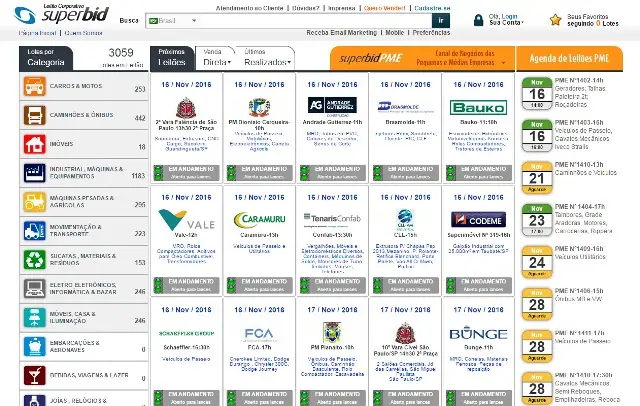Click the Codeme Em Andamento button
640x406 pixels.
(478, 285)
